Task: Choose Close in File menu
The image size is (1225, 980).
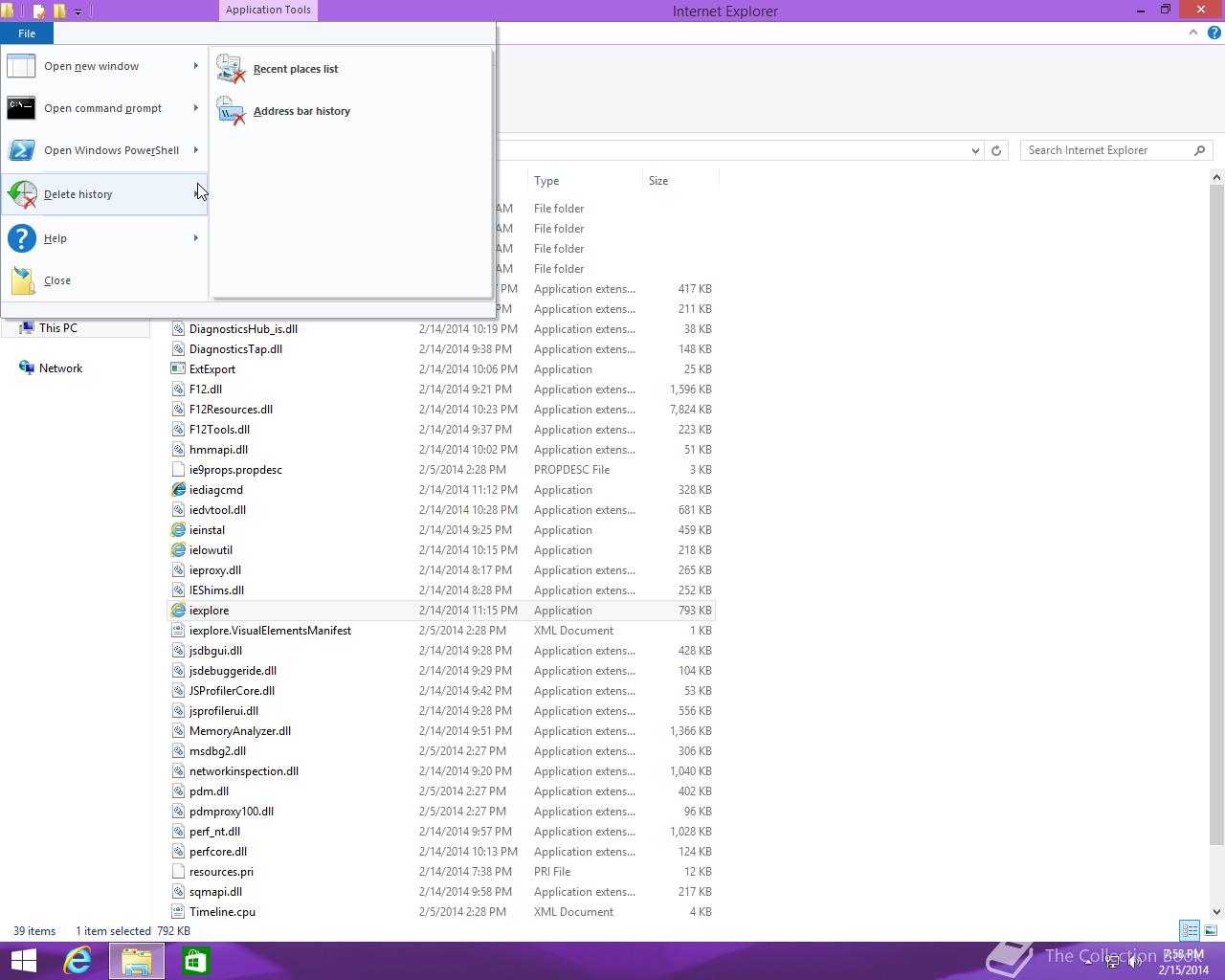Action: (x=104, y=280)
